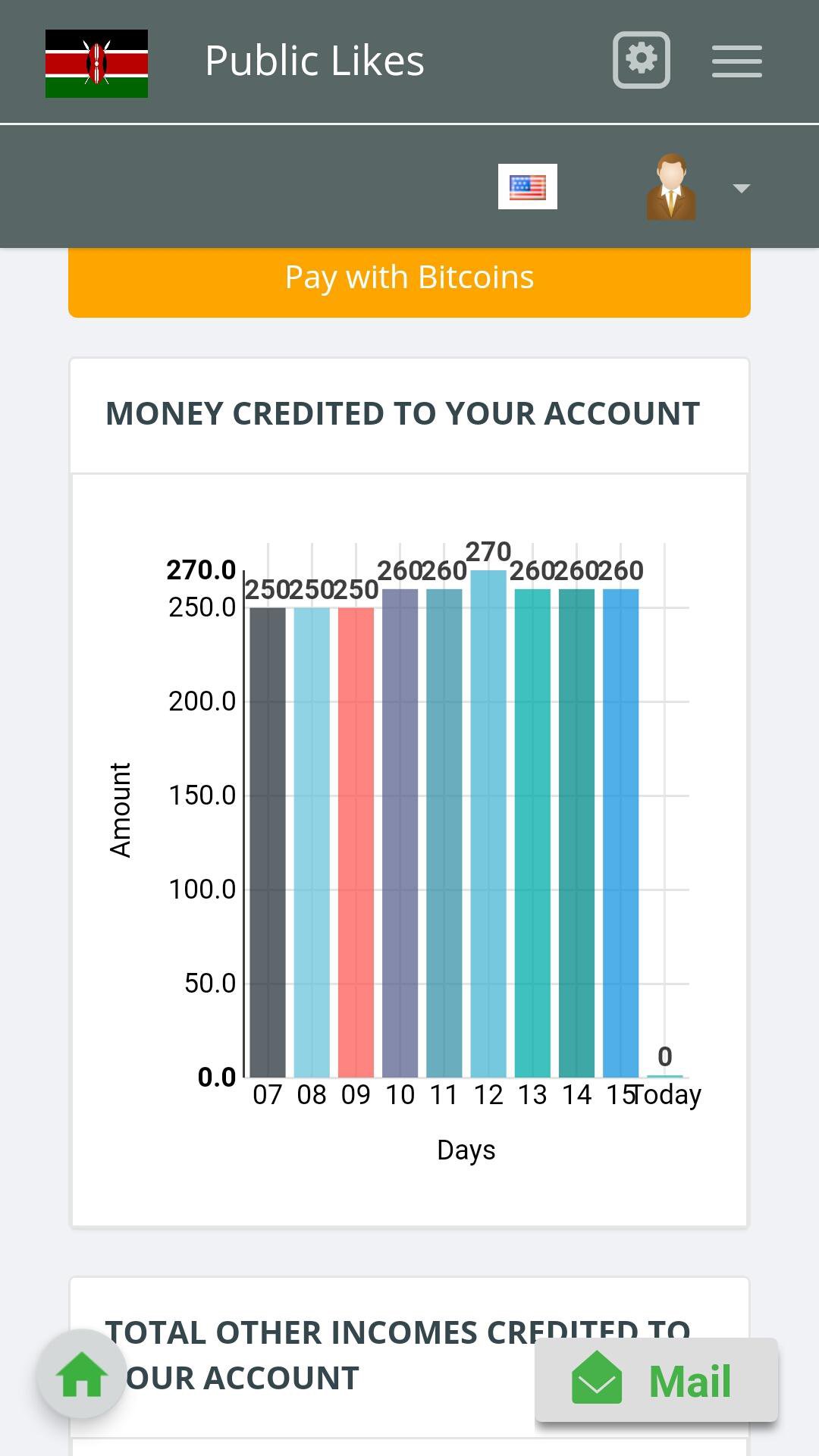Click the user avatar profile icon
Screen dimensions: 819x1456
point(671,187)
